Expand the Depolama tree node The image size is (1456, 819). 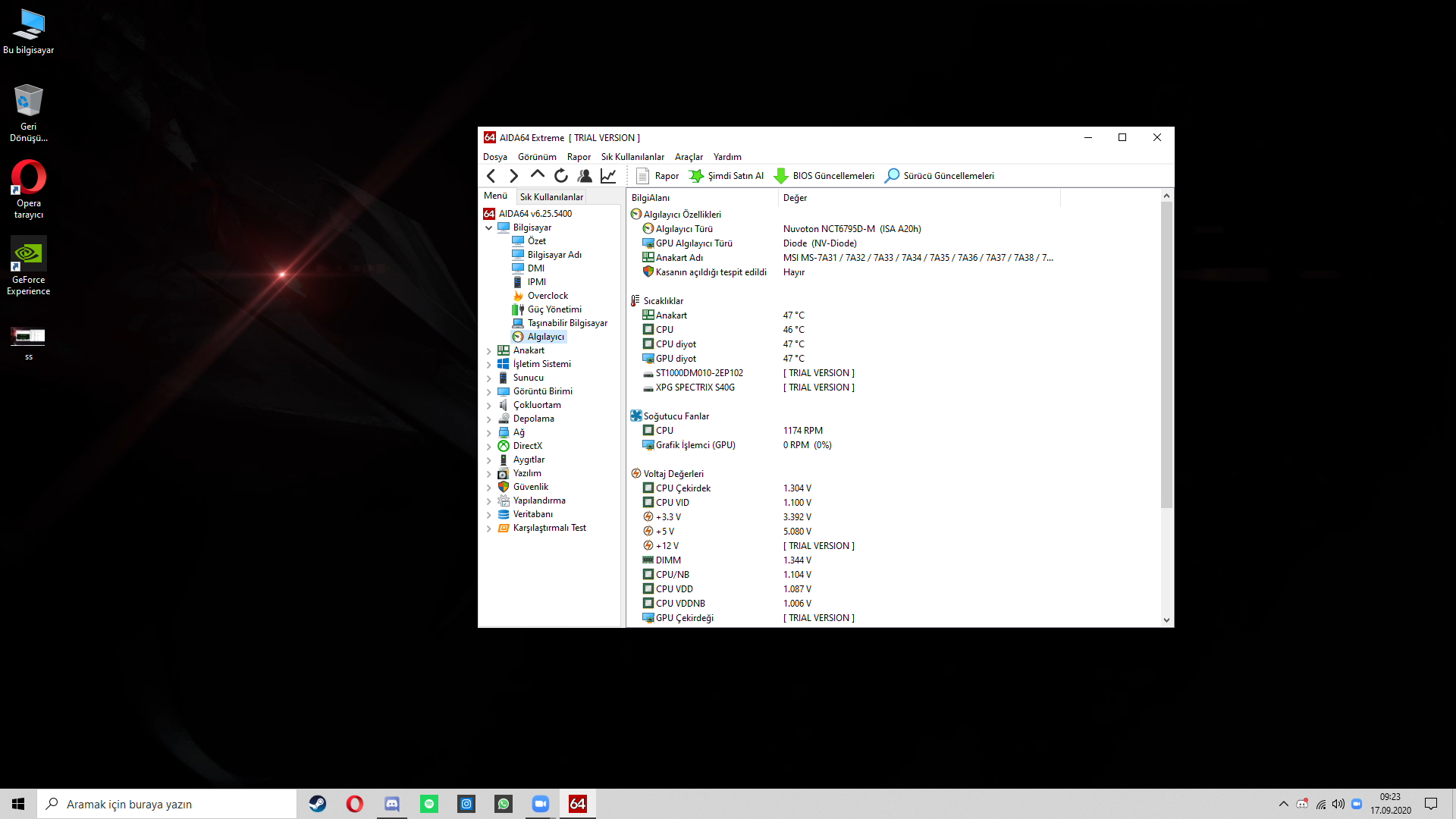click(x=489, y=419)
